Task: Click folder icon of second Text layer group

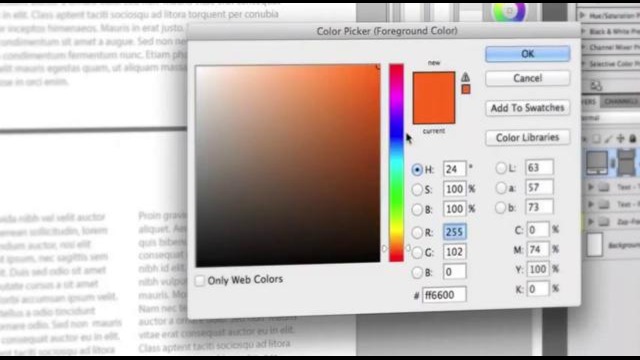Action: point(604,204)
